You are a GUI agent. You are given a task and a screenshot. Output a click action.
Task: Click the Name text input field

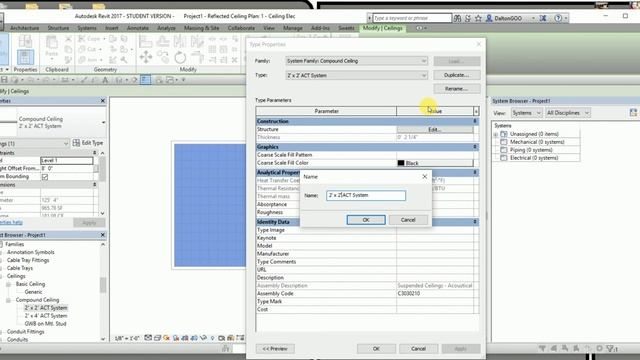coord(366,196)
